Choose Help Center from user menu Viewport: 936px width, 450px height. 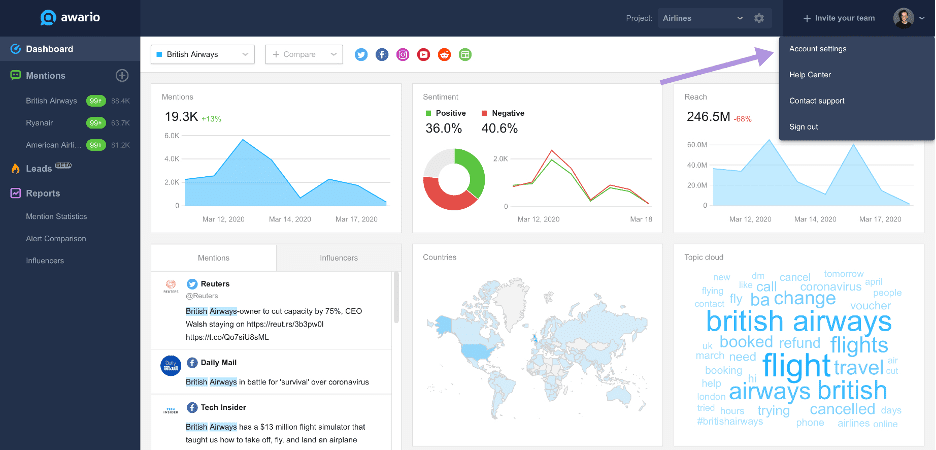(x=810, y=75)
